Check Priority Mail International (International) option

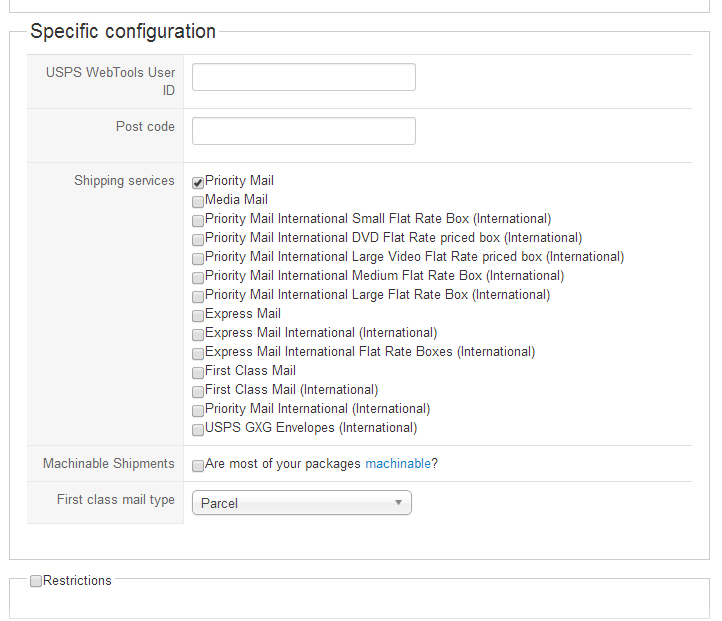coord(198,410)
